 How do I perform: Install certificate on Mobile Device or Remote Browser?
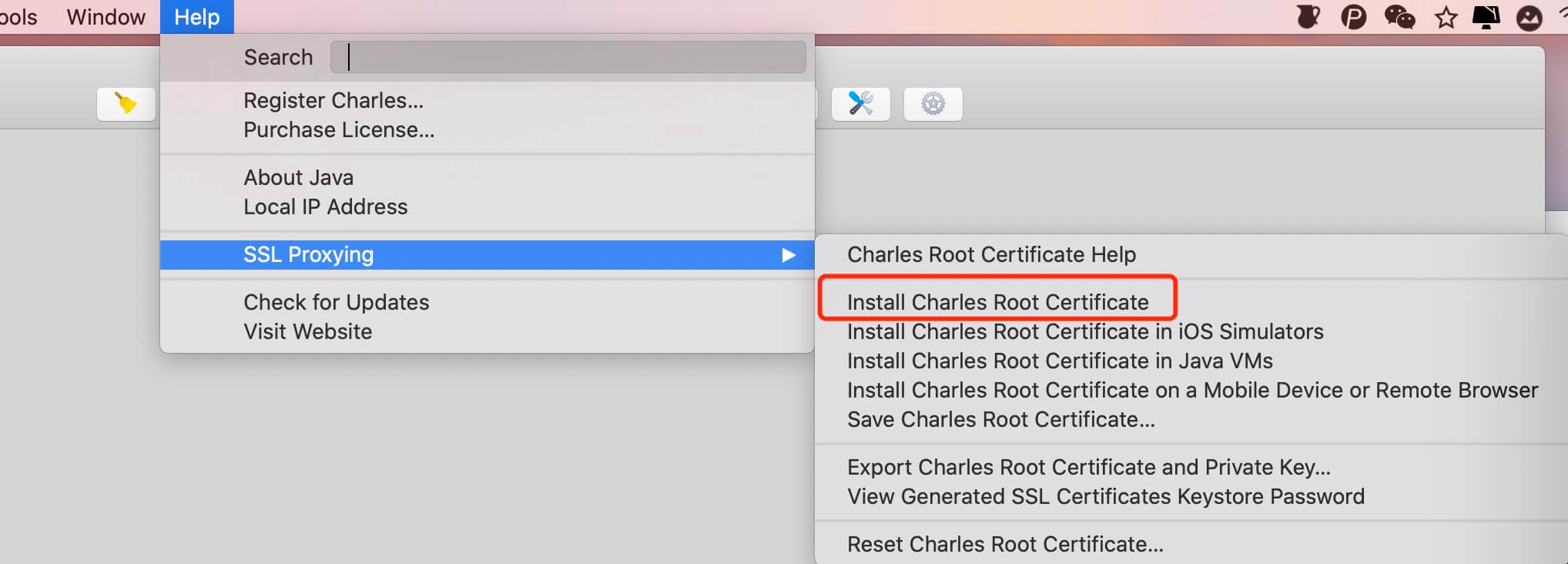pos(1191,390)
